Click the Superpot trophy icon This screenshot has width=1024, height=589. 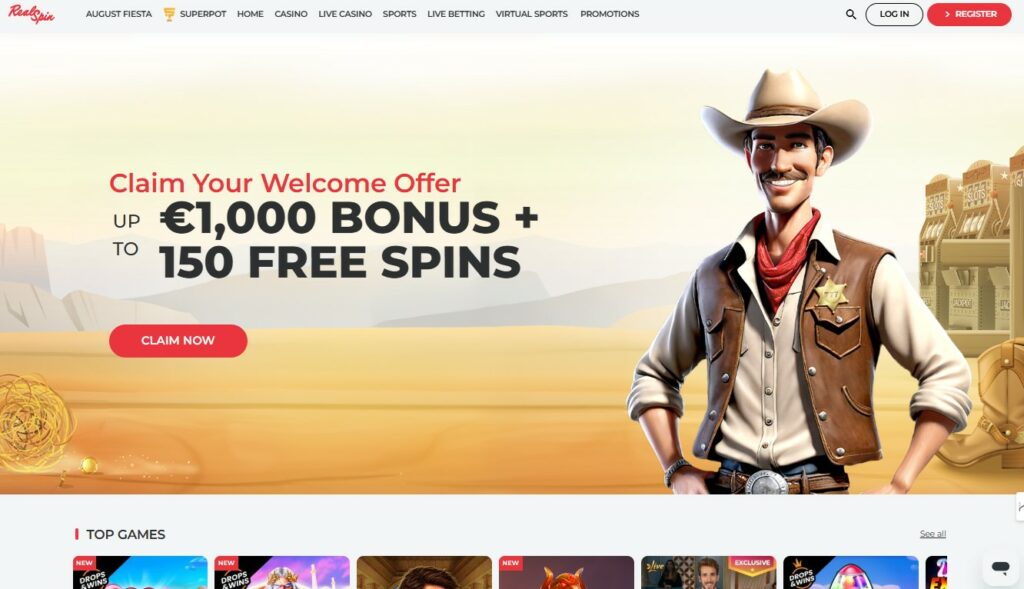169,14
